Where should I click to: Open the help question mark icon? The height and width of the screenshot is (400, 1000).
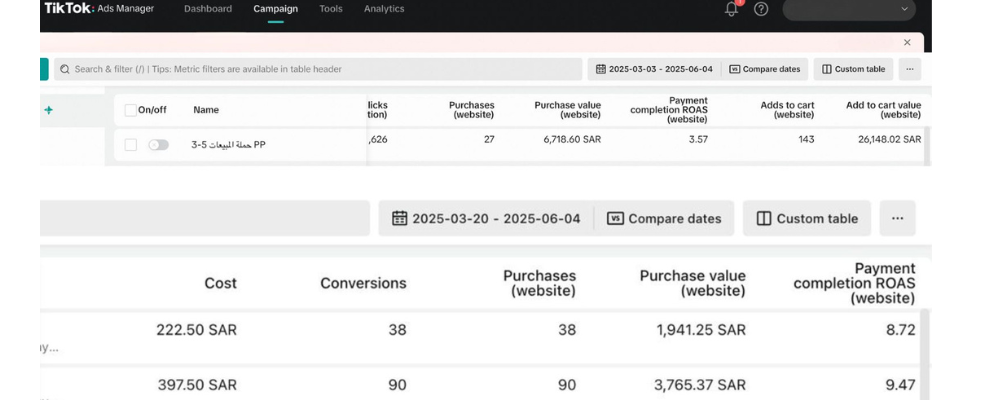(x=761, y=9)
